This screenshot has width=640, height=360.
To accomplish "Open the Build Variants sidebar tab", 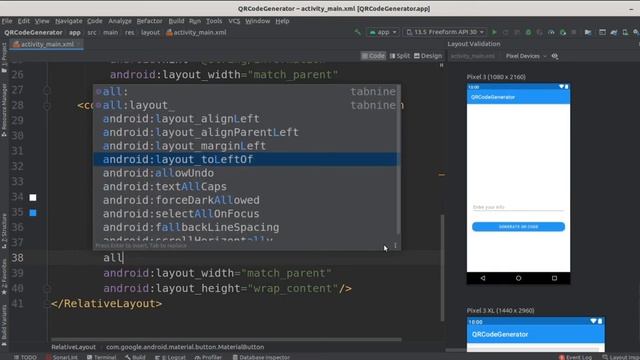I will pyautogui.click(x=4, y=325).
